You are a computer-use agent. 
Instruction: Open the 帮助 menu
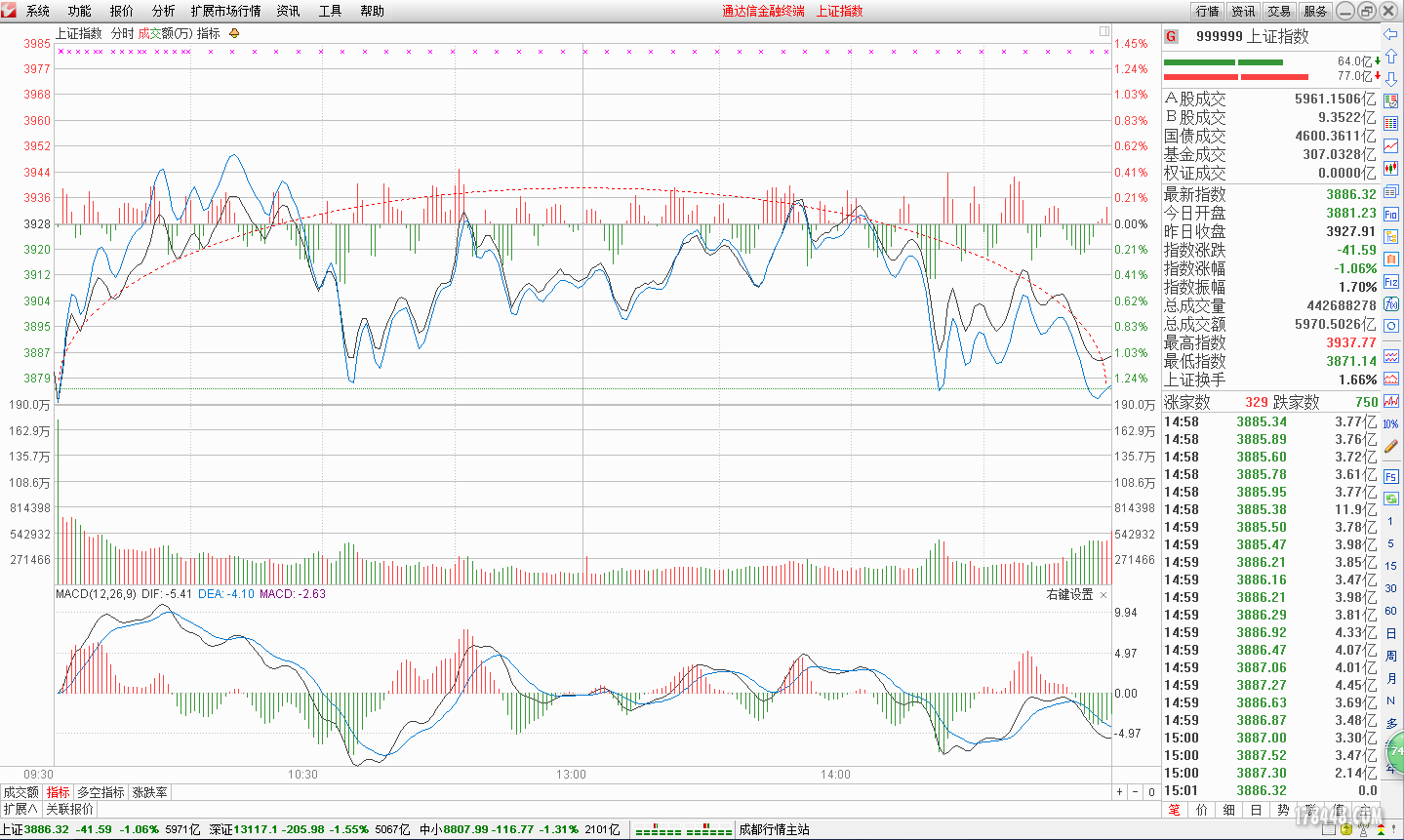(373, 11)
